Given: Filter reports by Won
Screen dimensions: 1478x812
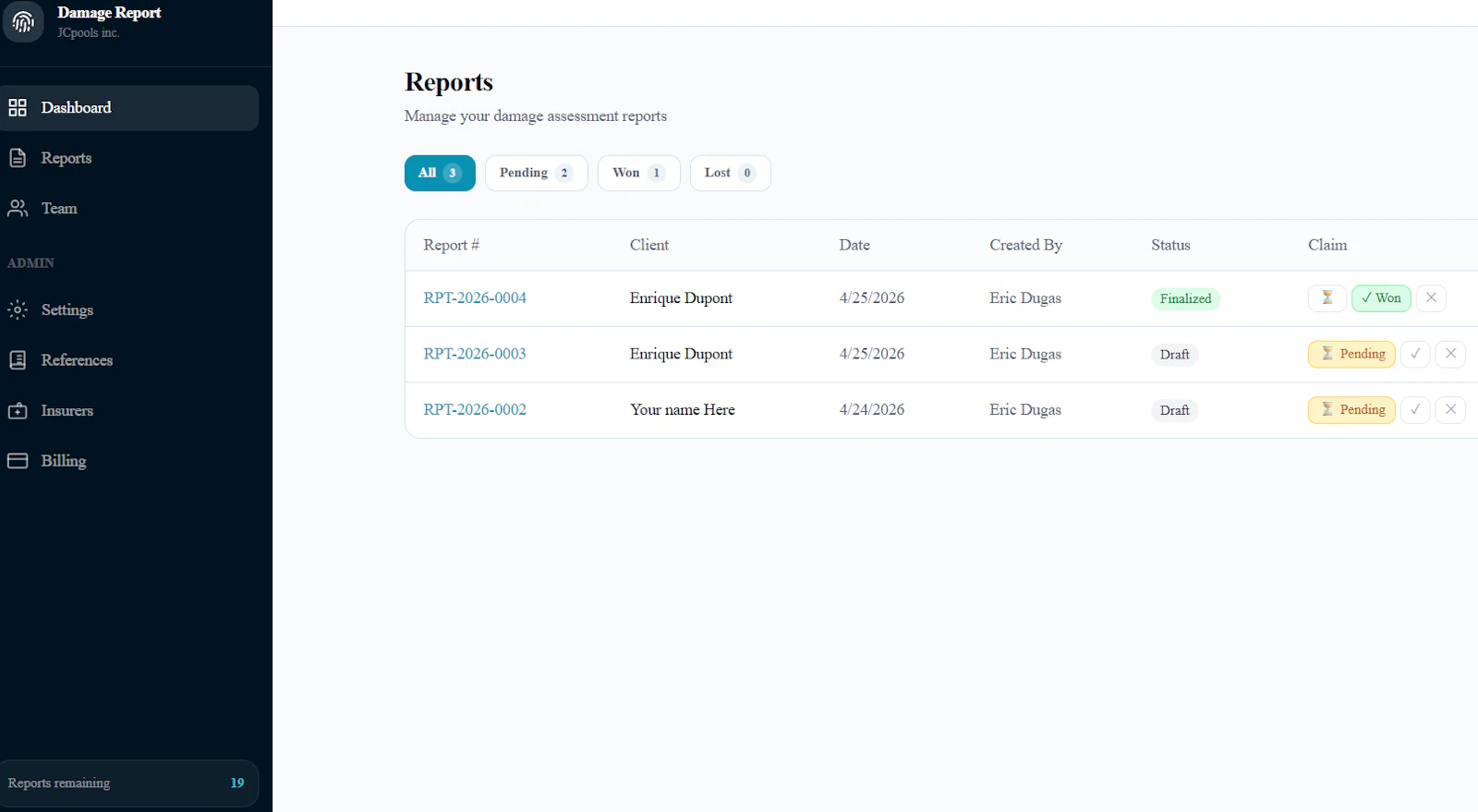Looking at the screenshot, I should [638, 173].
